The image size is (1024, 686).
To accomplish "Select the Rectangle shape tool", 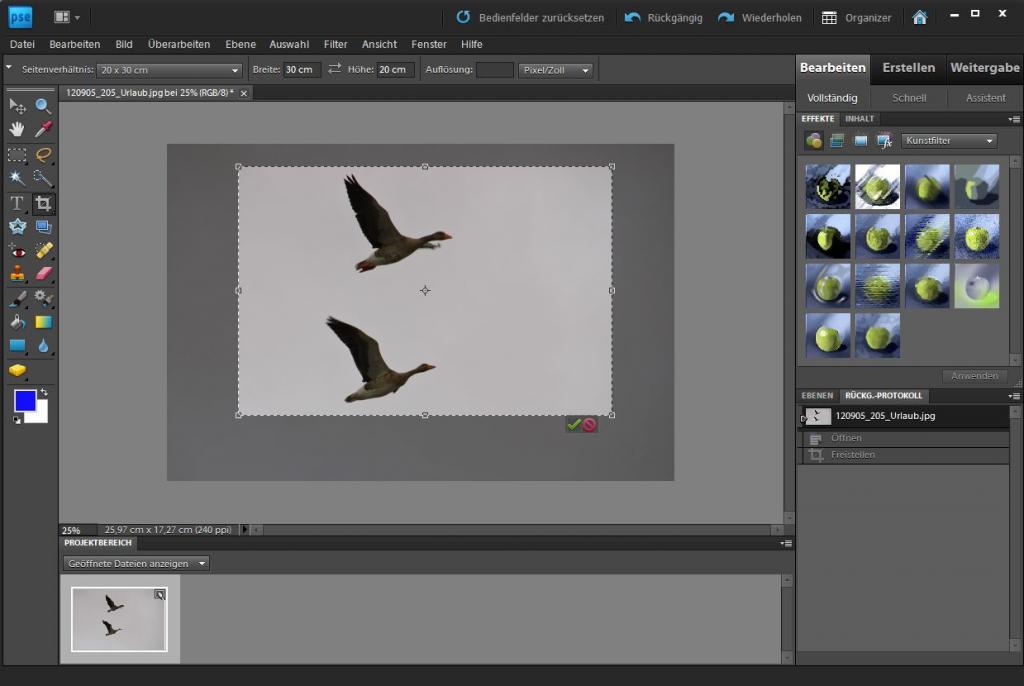I will [17, 346].
